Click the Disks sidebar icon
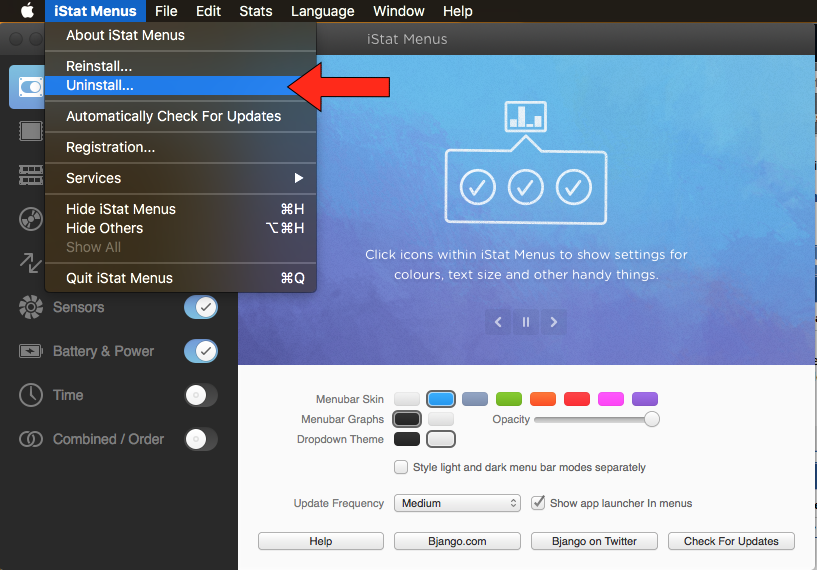The image size is (817, 570). tap(31, 219)
